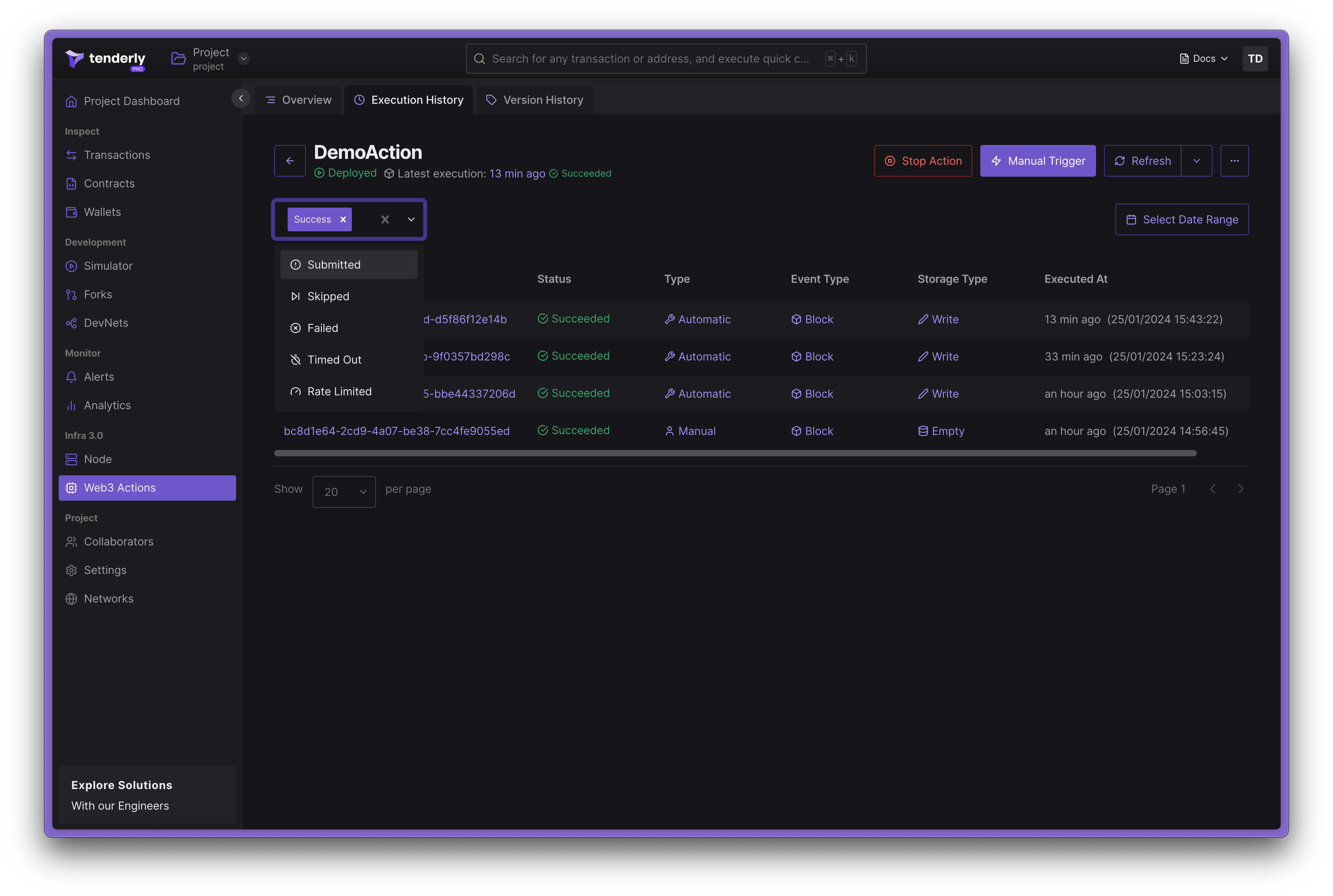Expand the Refresh options chevron
This screenshot has width=1333, height=896.
click(1196, 161)
